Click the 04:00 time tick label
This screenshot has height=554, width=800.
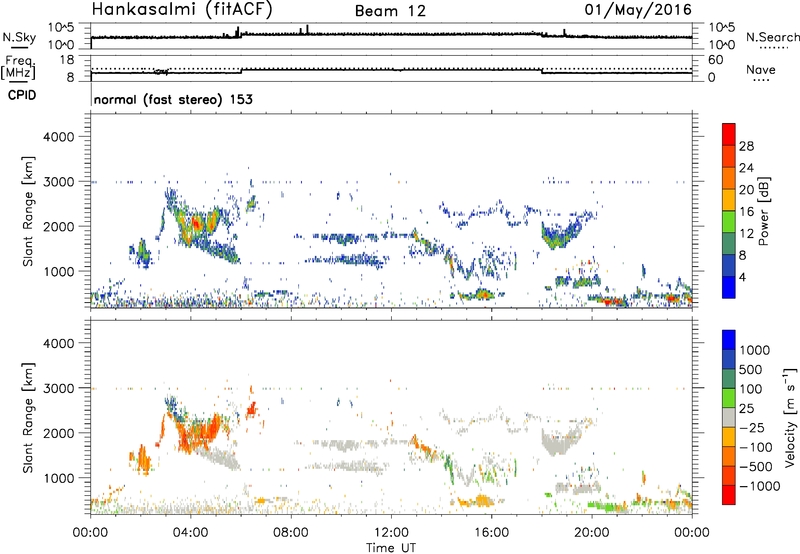(190, 533)
